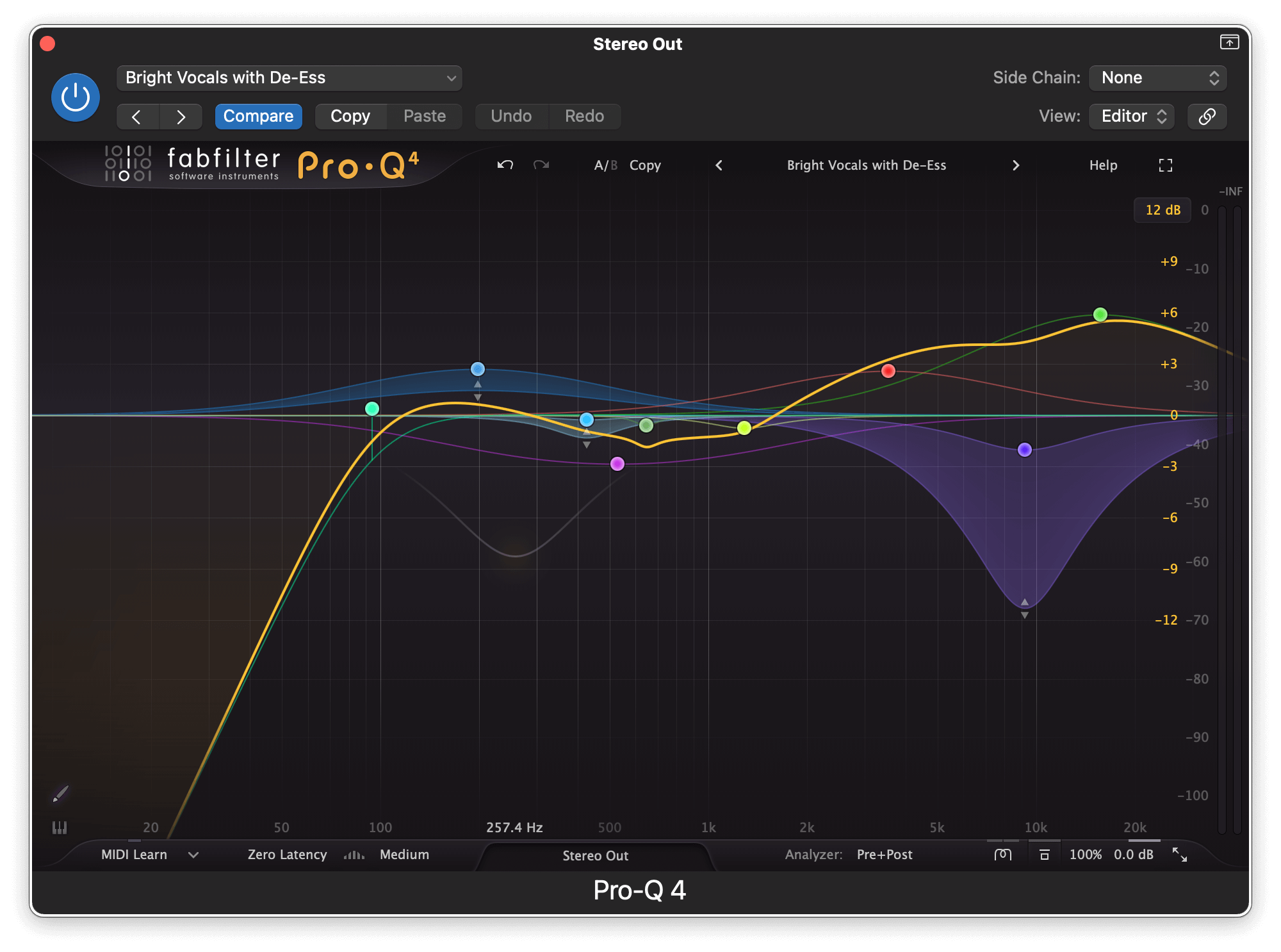Open the Medium resolution dropdown

(x=405, y=855)
